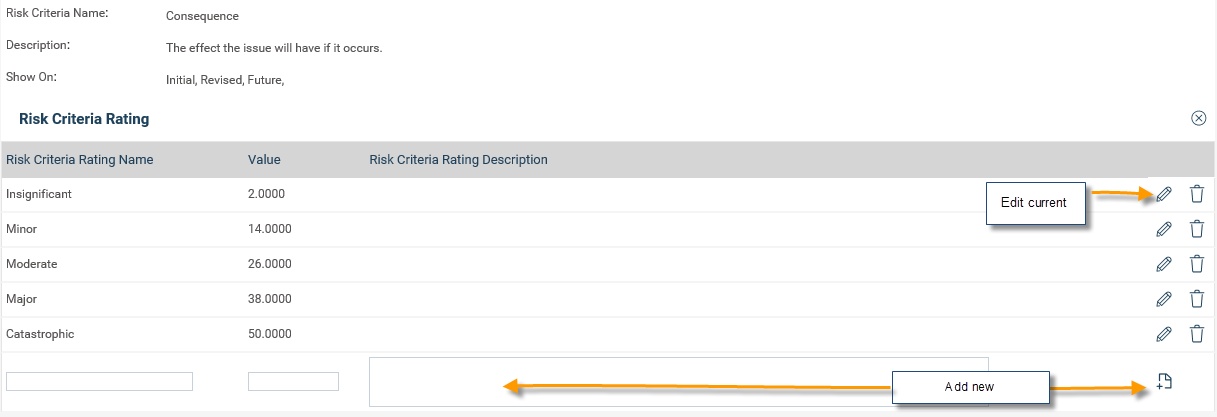Click the 26.0000 value of Moderate
Screen dimensions: 1217x417
269,264
